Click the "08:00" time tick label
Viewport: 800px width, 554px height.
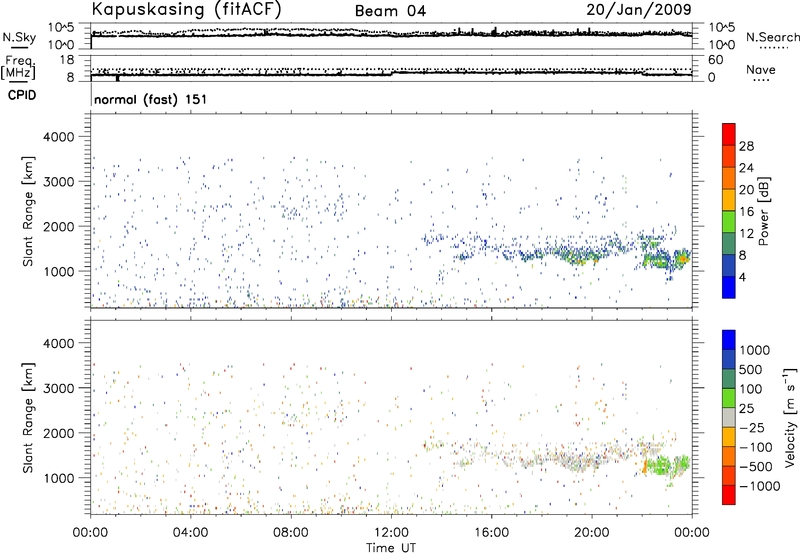coord(290,533)
